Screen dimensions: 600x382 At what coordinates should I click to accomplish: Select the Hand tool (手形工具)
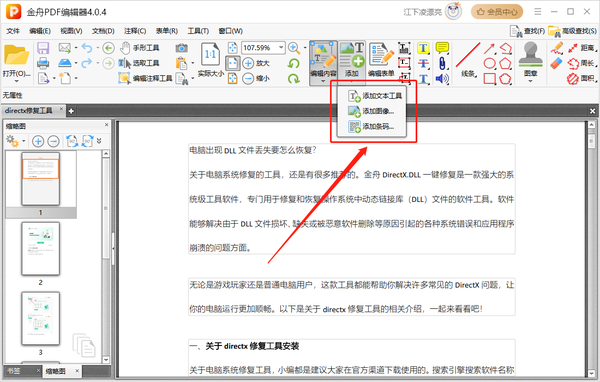click(x=140, y=48)
